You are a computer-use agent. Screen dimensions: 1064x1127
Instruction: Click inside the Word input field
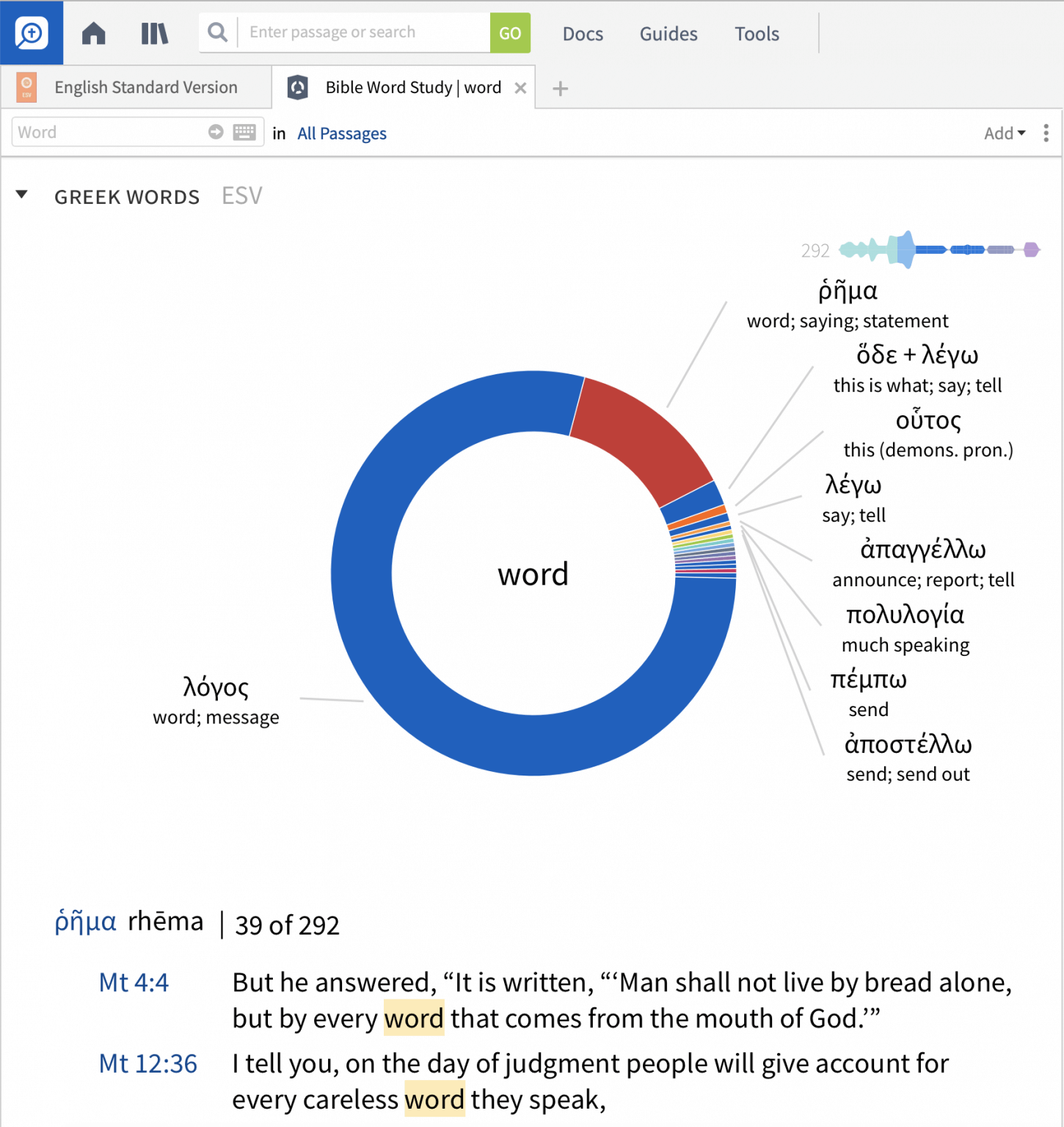tap(110, 132)
